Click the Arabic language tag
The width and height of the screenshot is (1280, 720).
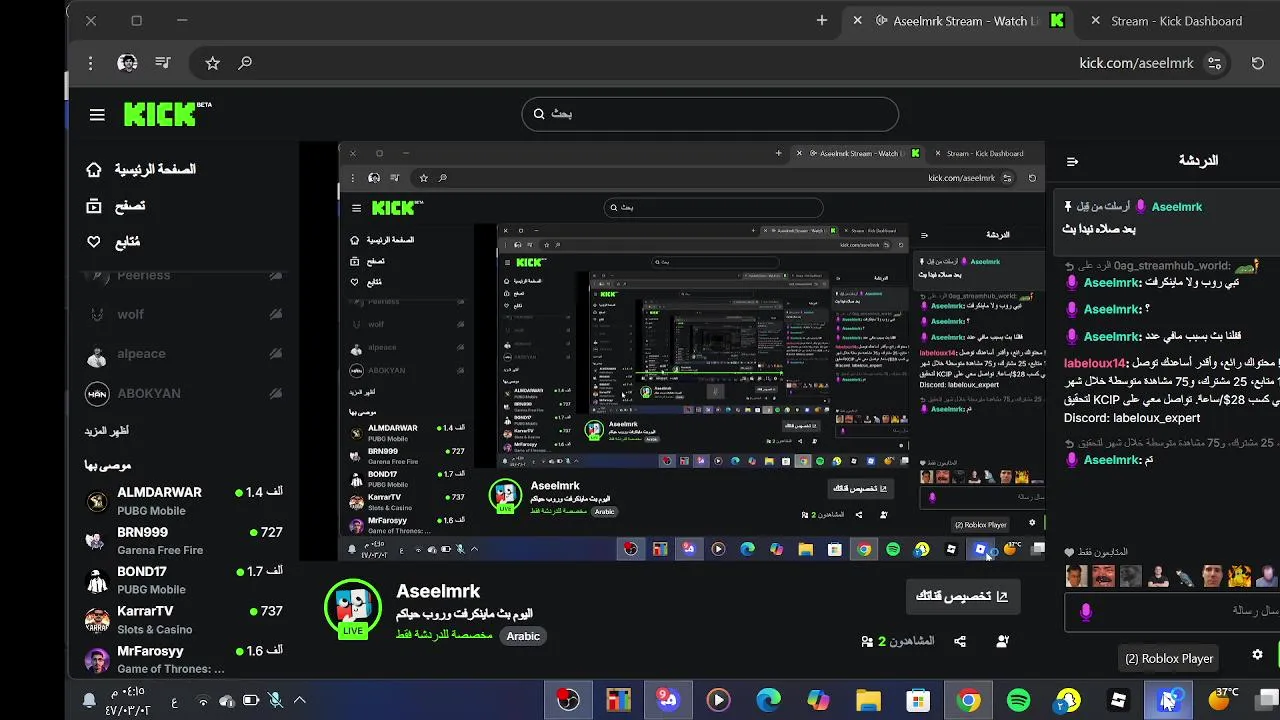(523, 636)
